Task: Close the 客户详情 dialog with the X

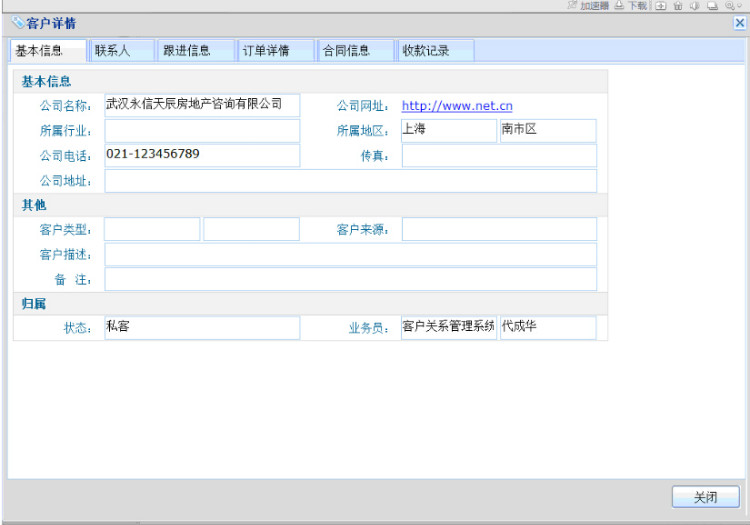Action: pos(739,22)
